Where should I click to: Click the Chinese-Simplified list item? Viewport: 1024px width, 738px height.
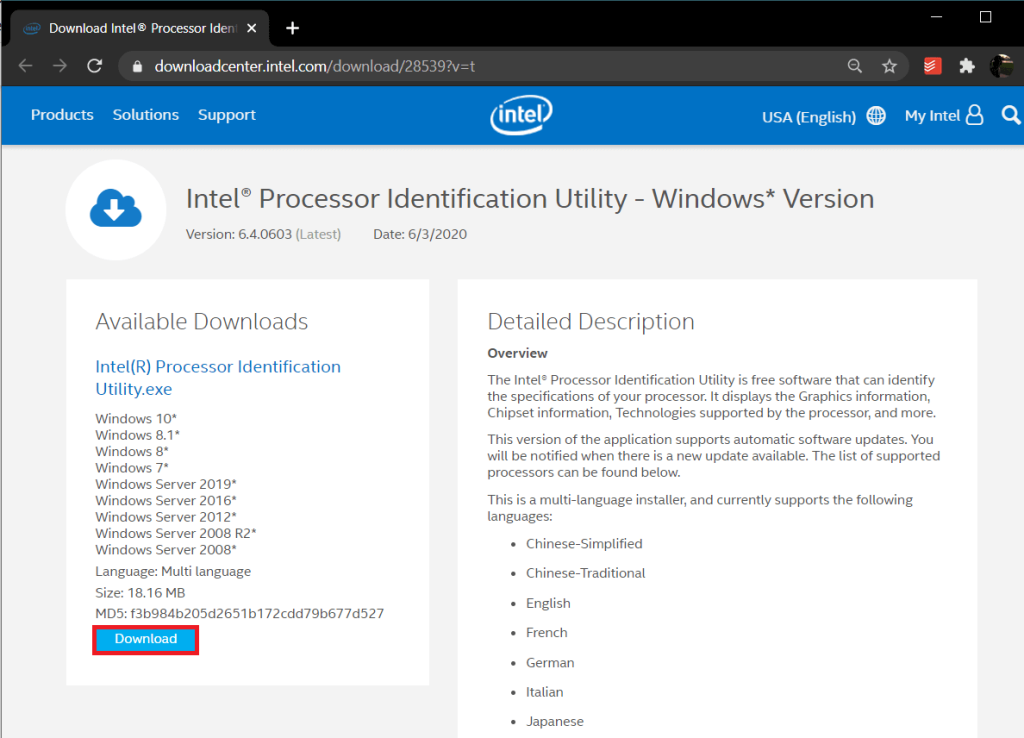[584, 544]
